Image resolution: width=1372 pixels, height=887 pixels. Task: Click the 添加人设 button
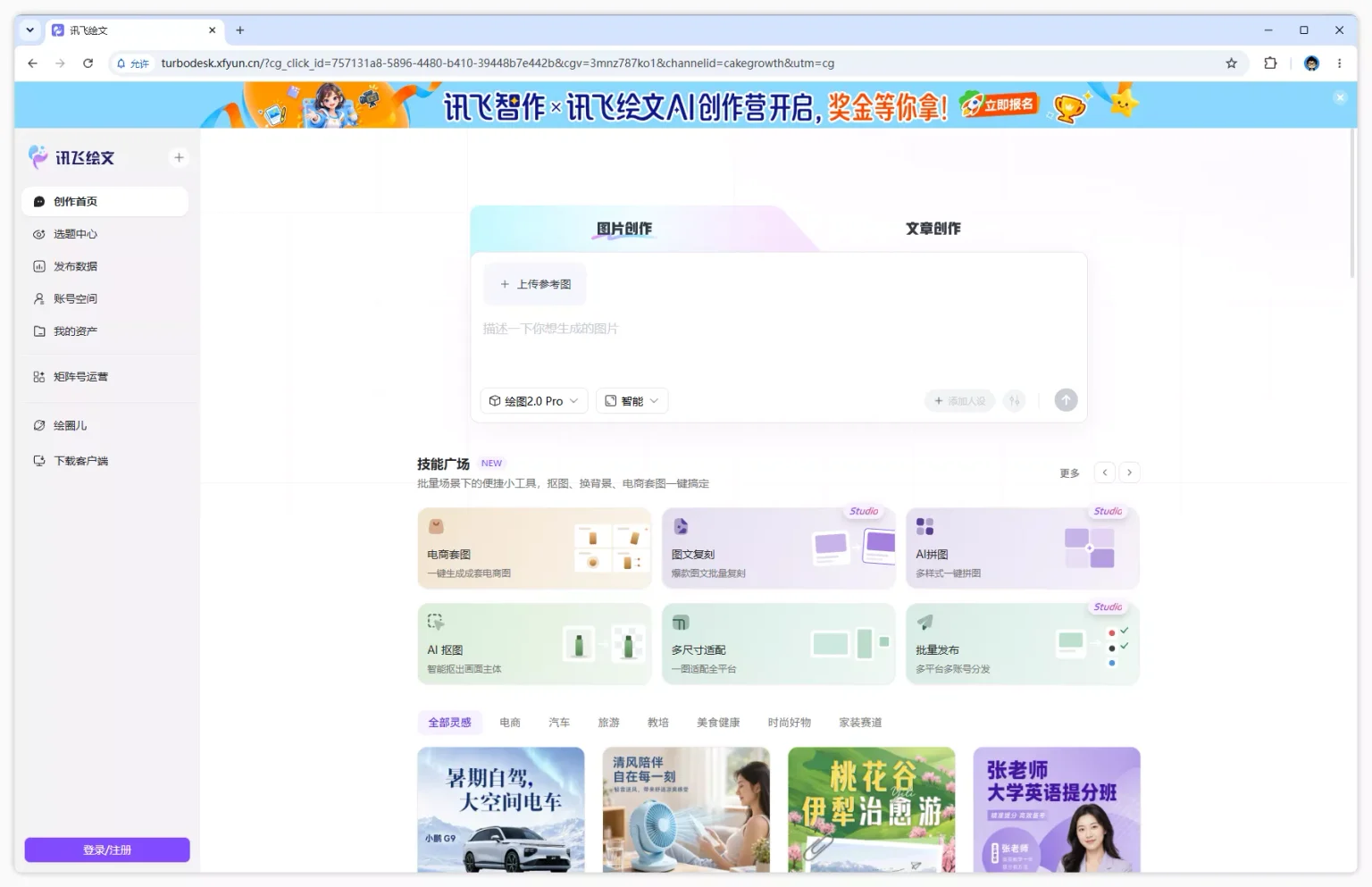(x=960, y=401)
